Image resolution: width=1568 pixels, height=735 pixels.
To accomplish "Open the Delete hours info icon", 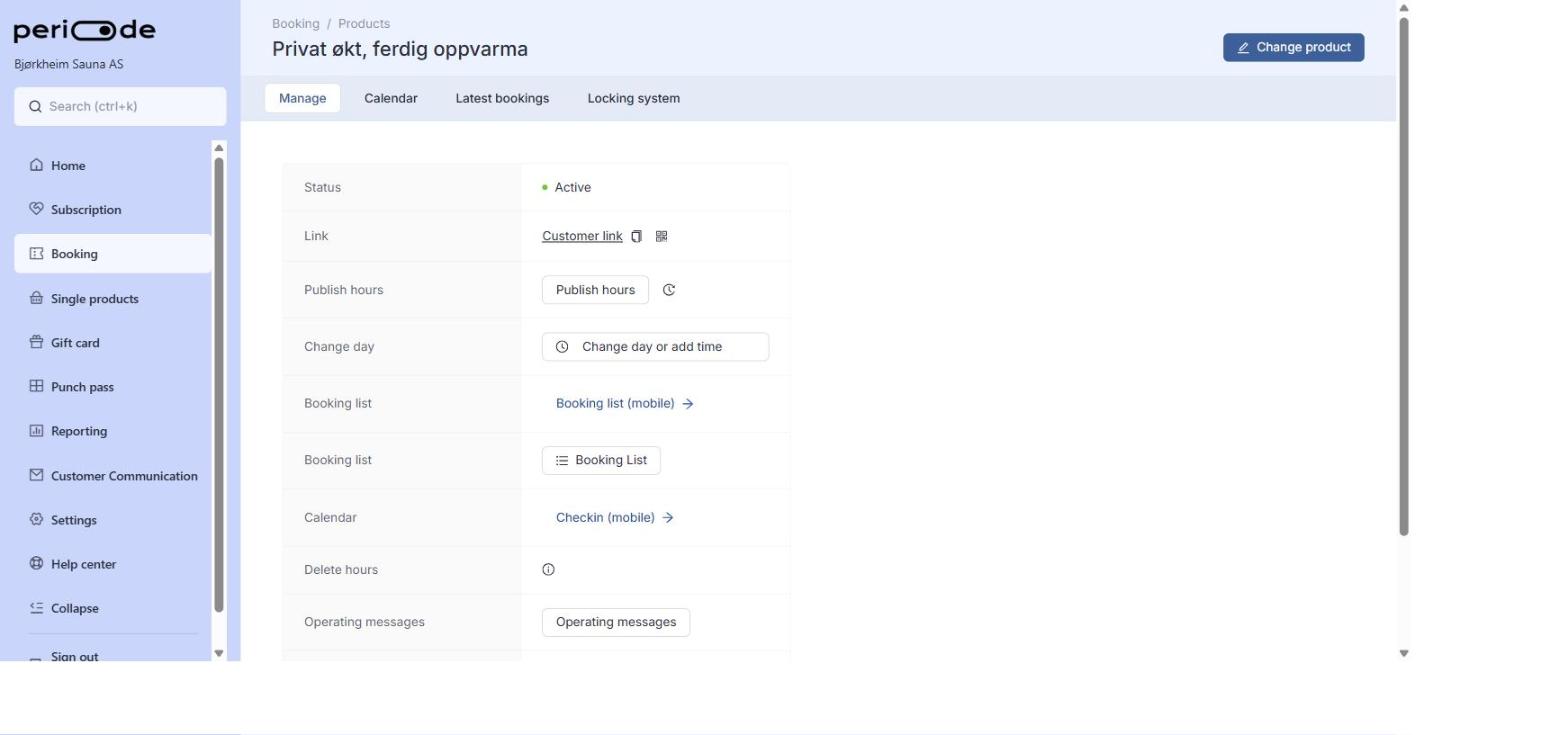I will 548,570.
